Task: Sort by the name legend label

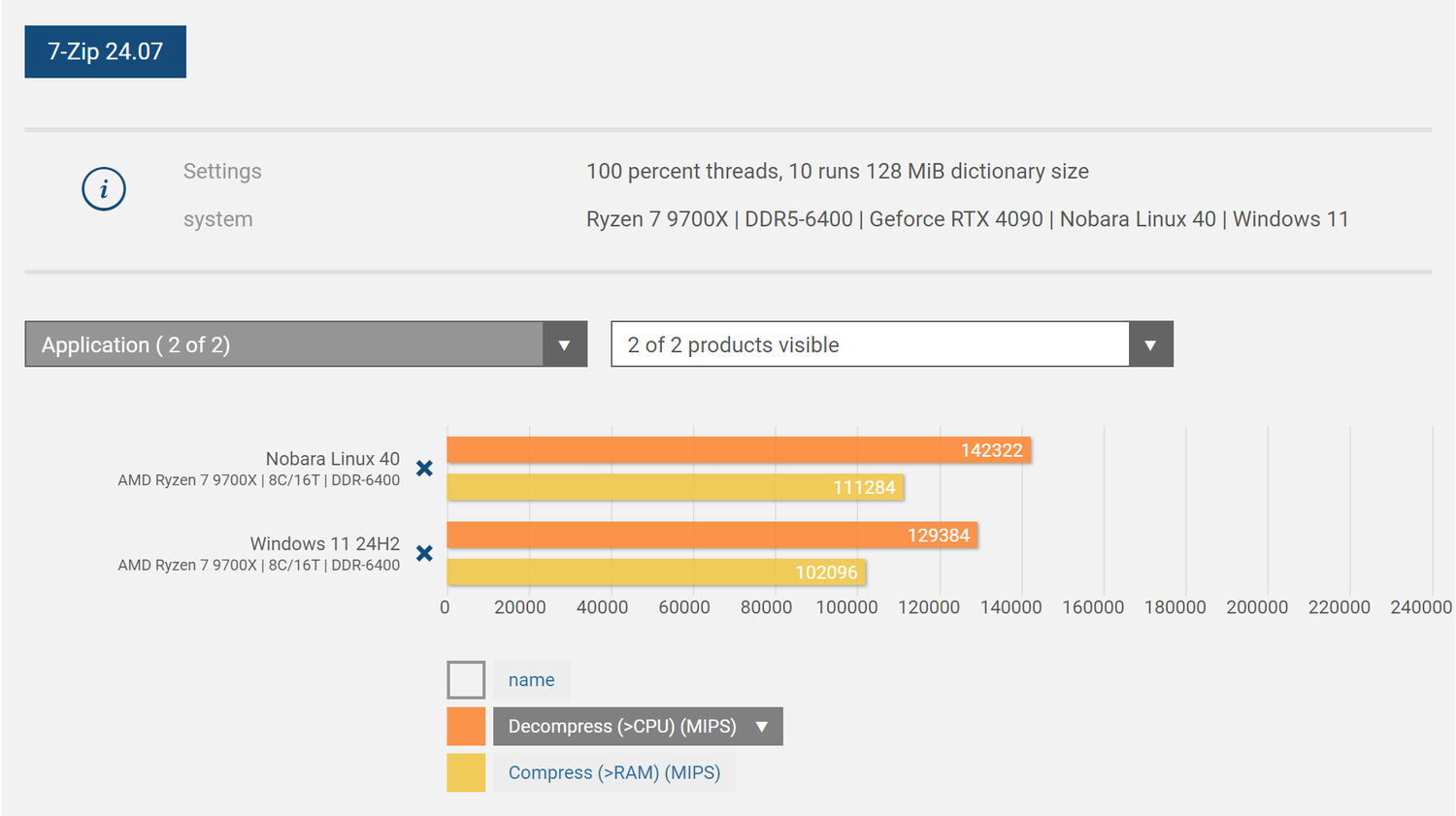Action: tap(531, 680)
